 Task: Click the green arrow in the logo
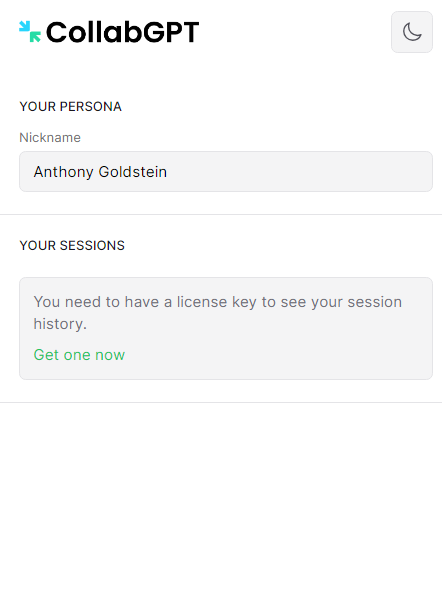coord(35,37)
